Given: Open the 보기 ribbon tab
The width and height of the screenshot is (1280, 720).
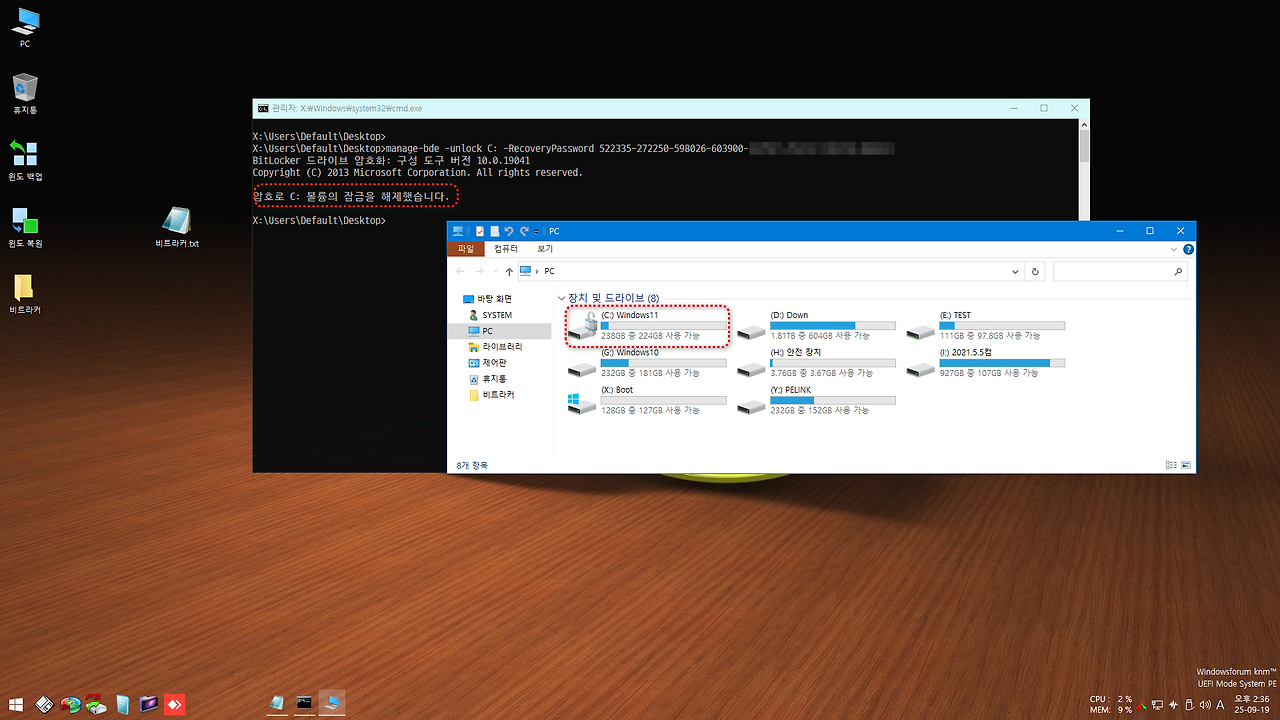Looking at the screenshot, I should pos(545,249).
